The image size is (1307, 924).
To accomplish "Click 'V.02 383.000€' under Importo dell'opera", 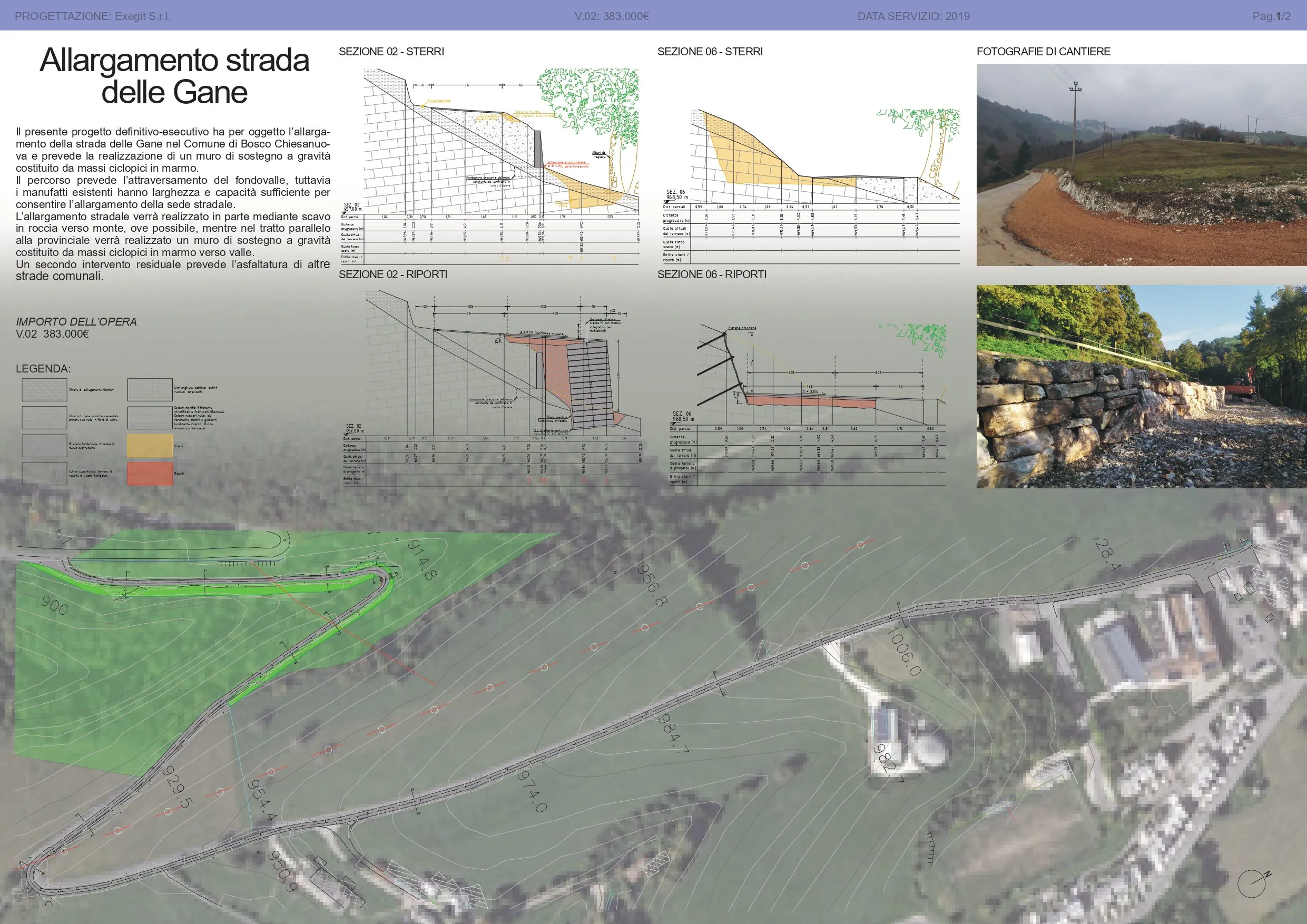I will (52, 333).
